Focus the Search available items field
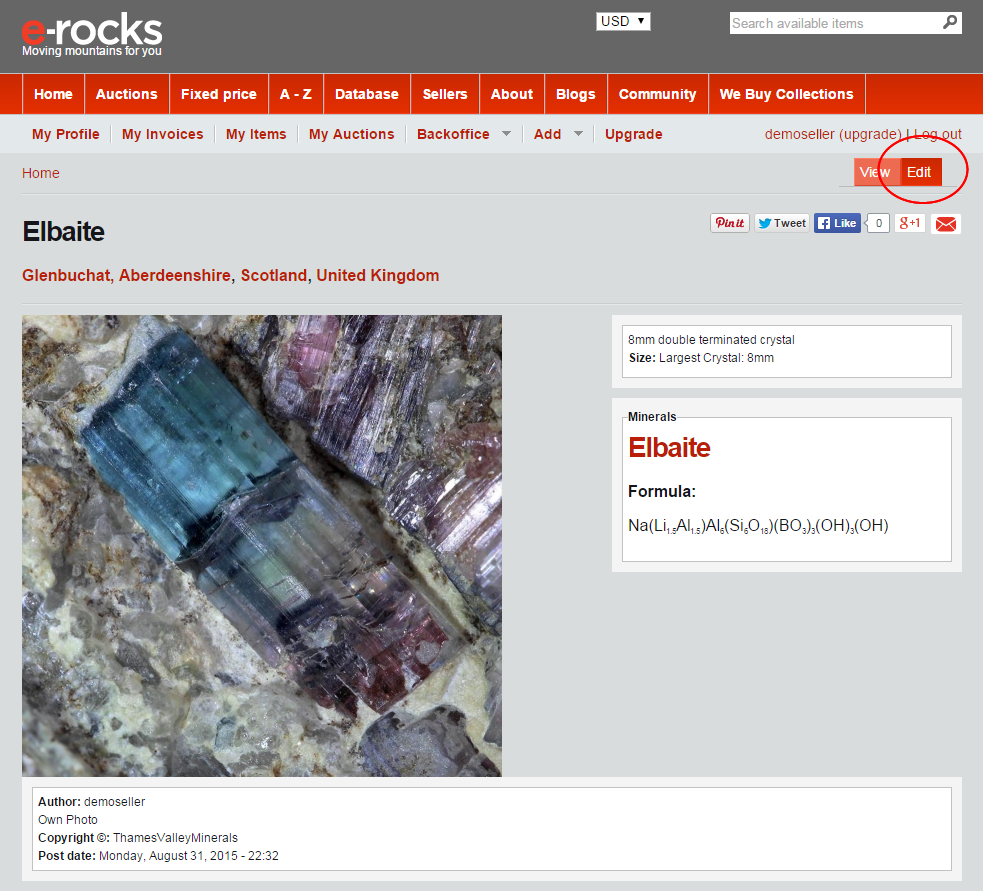 tap(836, 23)
